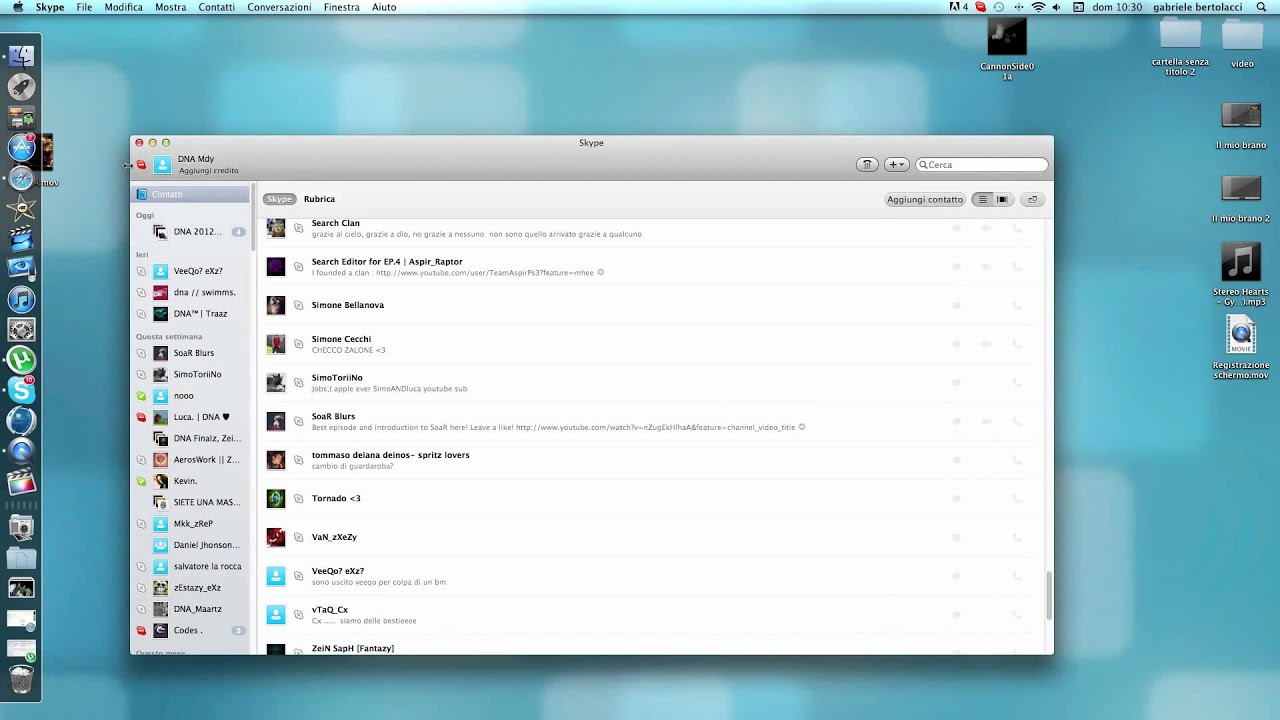The width and height of the screenshot is (1280, 720).
Task: Switch to compact card contact view
Action: [x=1002, y=199]
